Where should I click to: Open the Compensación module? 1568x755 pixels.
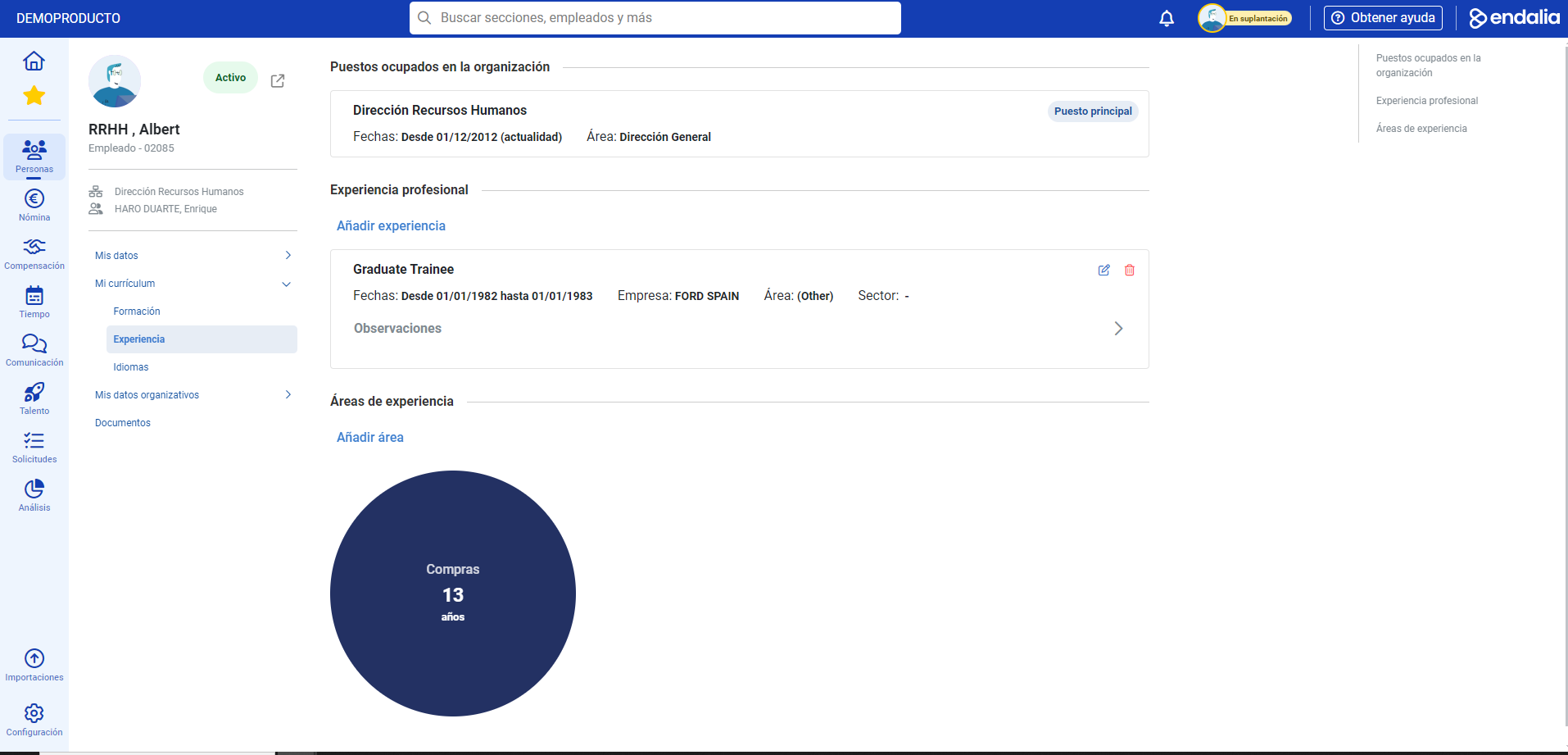pos(34,253)
